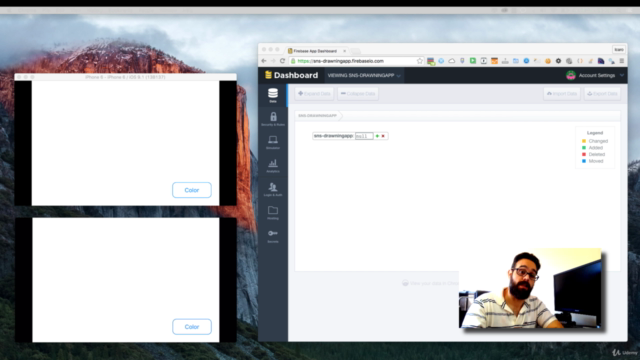This screenshot has height=360, width=640.
Task: Close the Firebase App Dashboard tab
Action: coord(344,51)
